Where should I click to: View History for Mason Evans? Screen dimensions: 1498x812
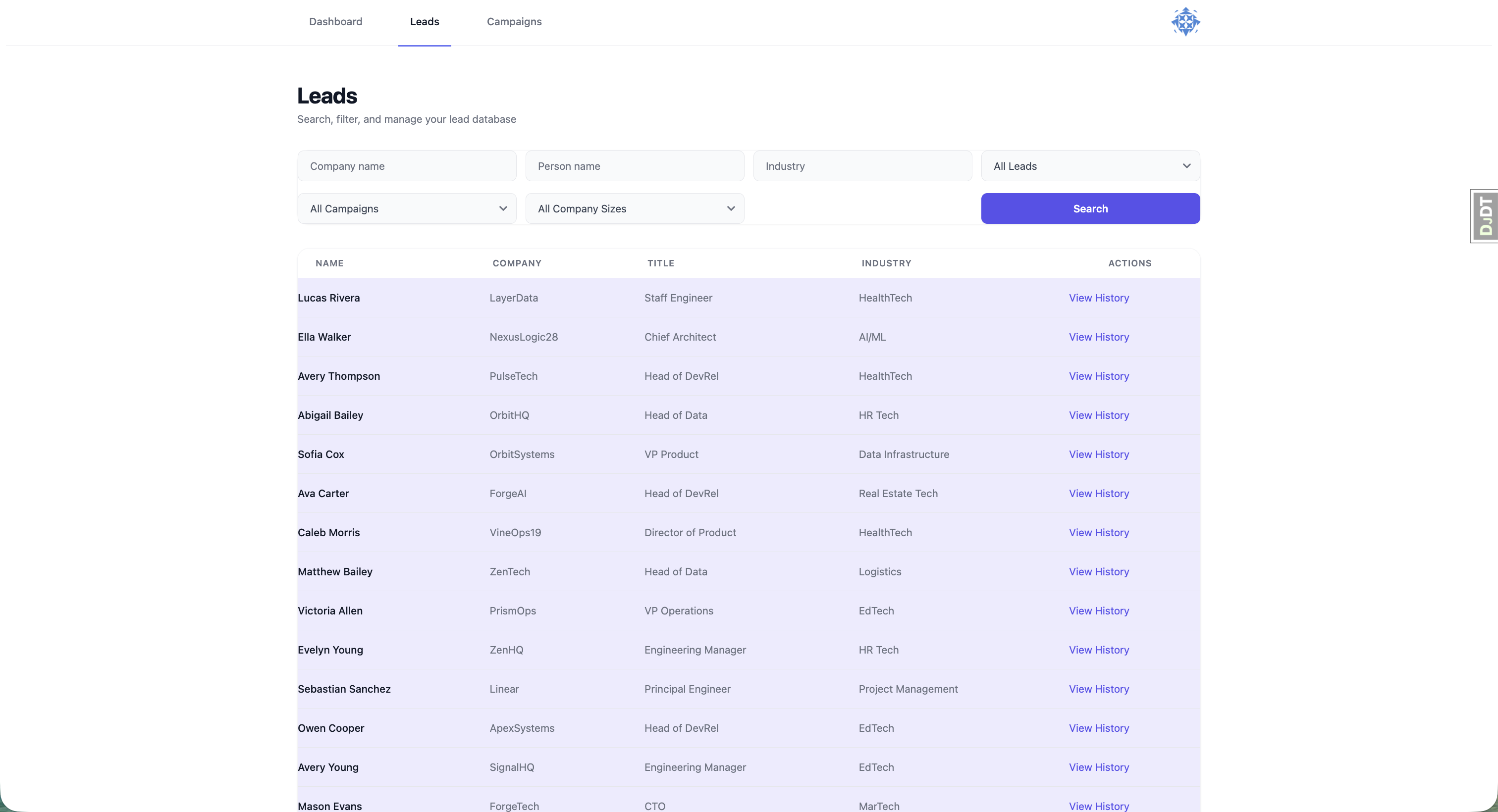(1099, 806)
